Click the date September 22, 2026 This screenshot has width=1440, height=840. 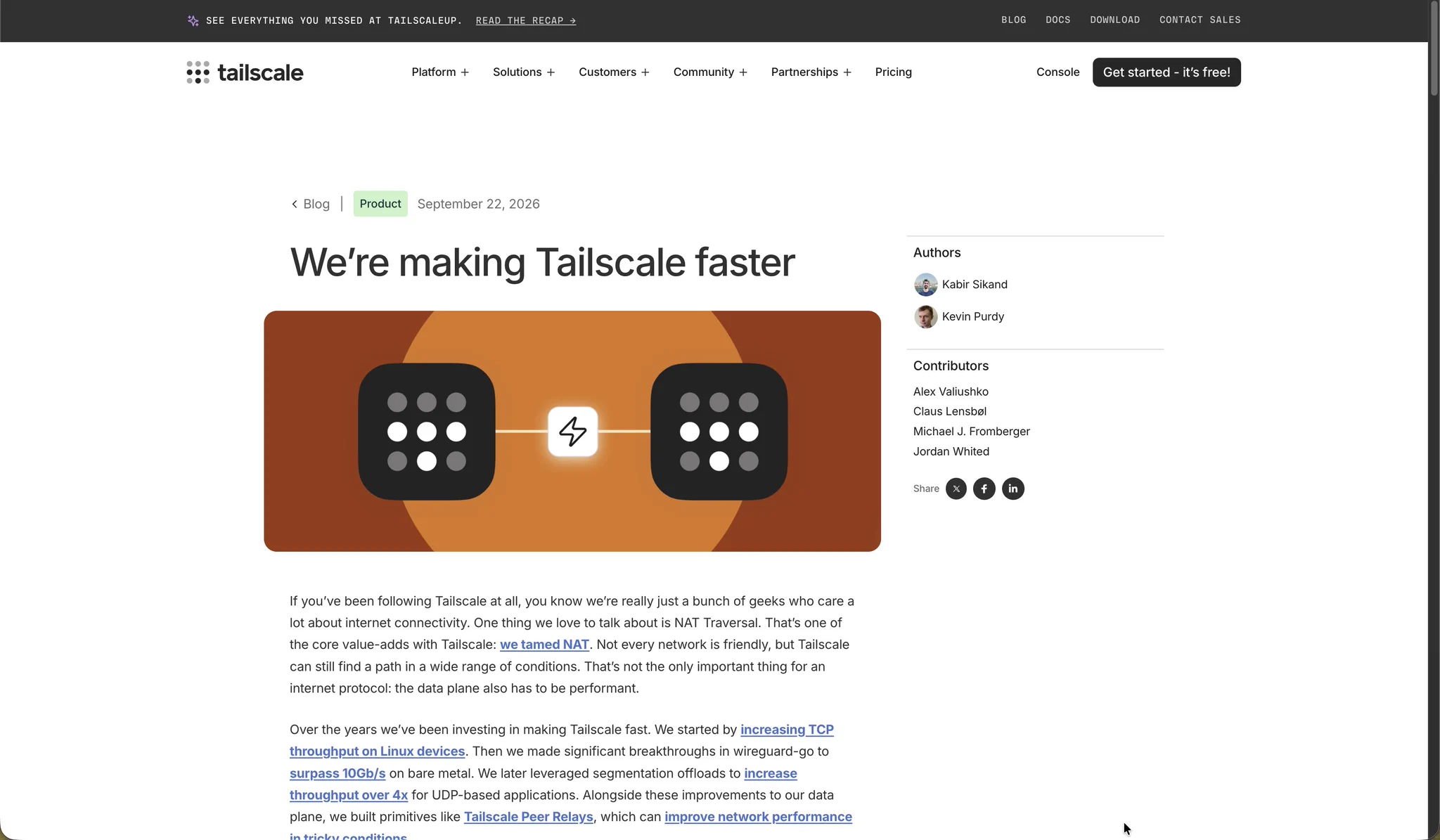pyautogui.click(x=479, y=204)
